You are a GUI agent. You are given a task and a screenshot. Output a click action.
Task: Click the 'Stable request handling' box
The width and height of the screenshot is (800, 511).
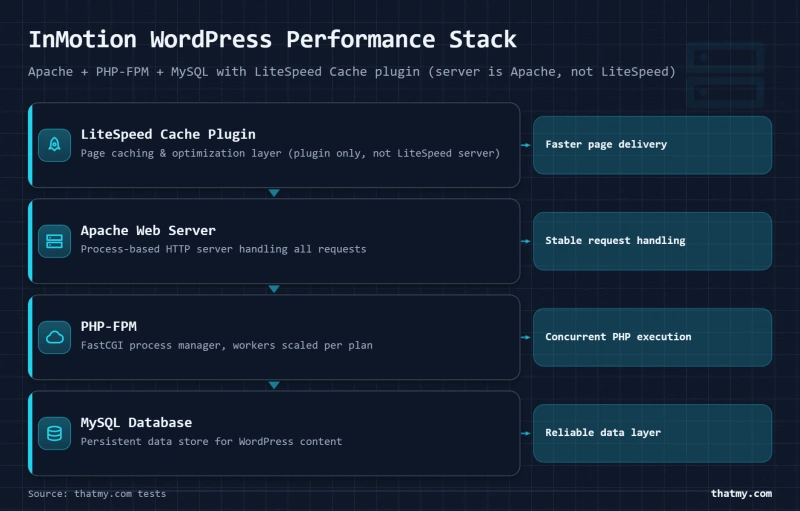(x=653, y=241)
